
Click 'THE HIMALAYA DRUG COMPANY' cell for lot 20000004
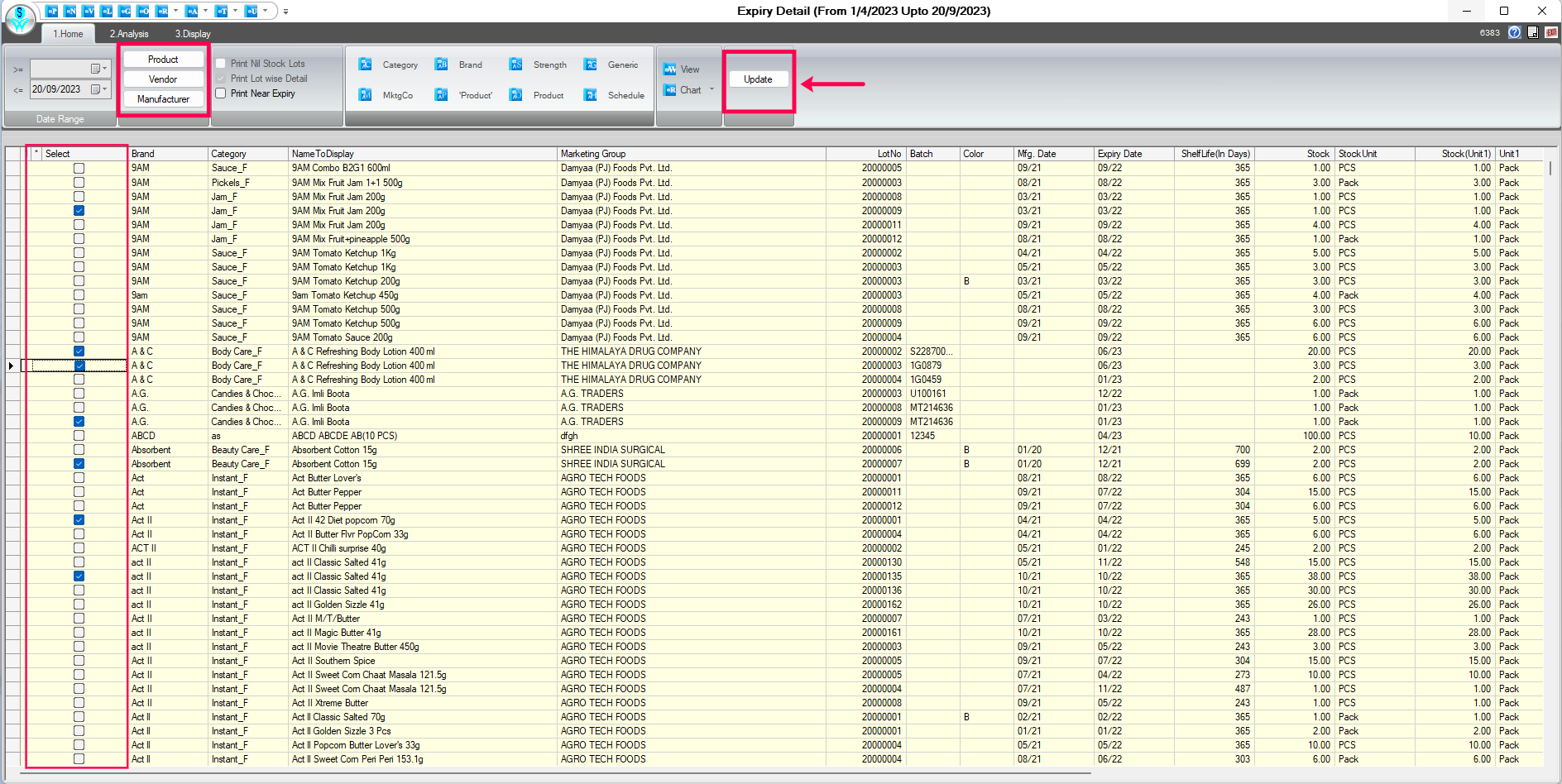pos(691,380)
